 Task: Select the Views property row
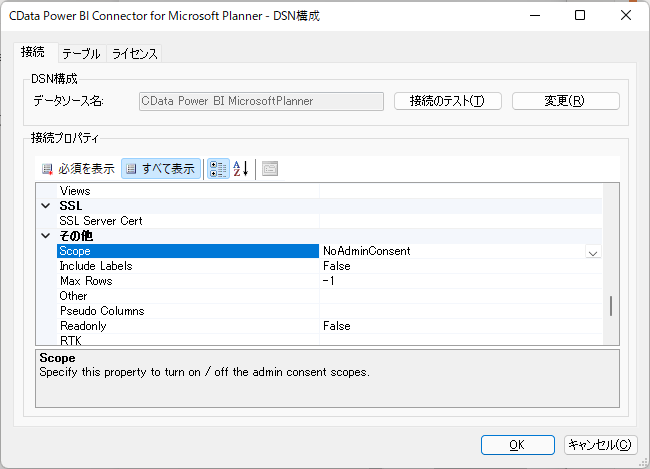tap(329, 191)
